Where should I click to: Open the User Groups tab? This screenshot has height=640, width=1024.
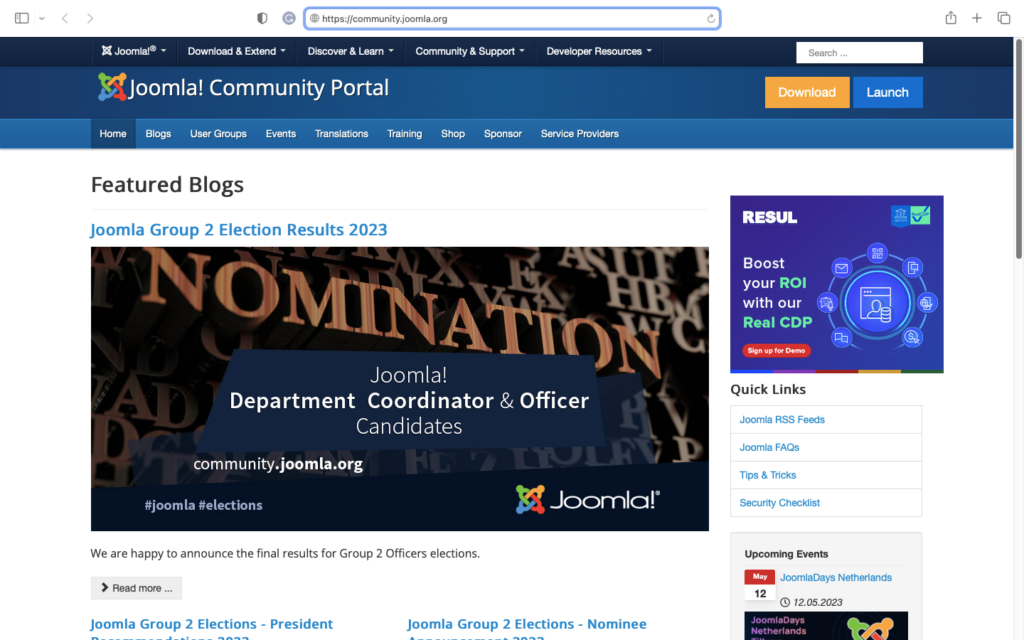click(218, 134)
